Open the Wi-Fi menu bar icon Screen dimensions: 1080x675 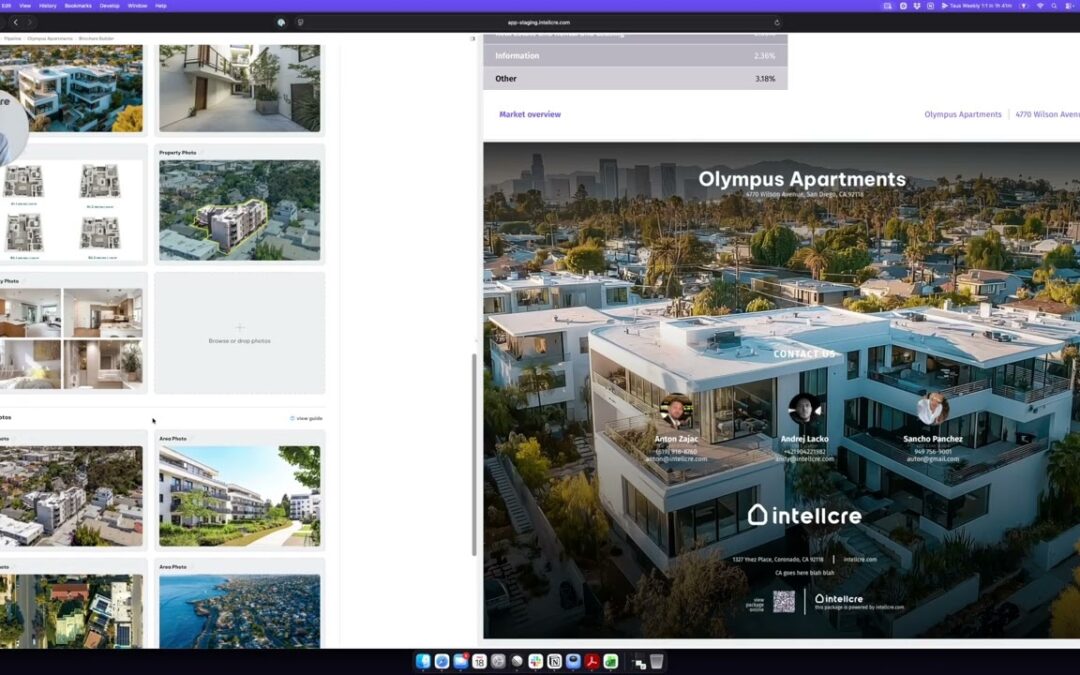(x=1040, y=6)
